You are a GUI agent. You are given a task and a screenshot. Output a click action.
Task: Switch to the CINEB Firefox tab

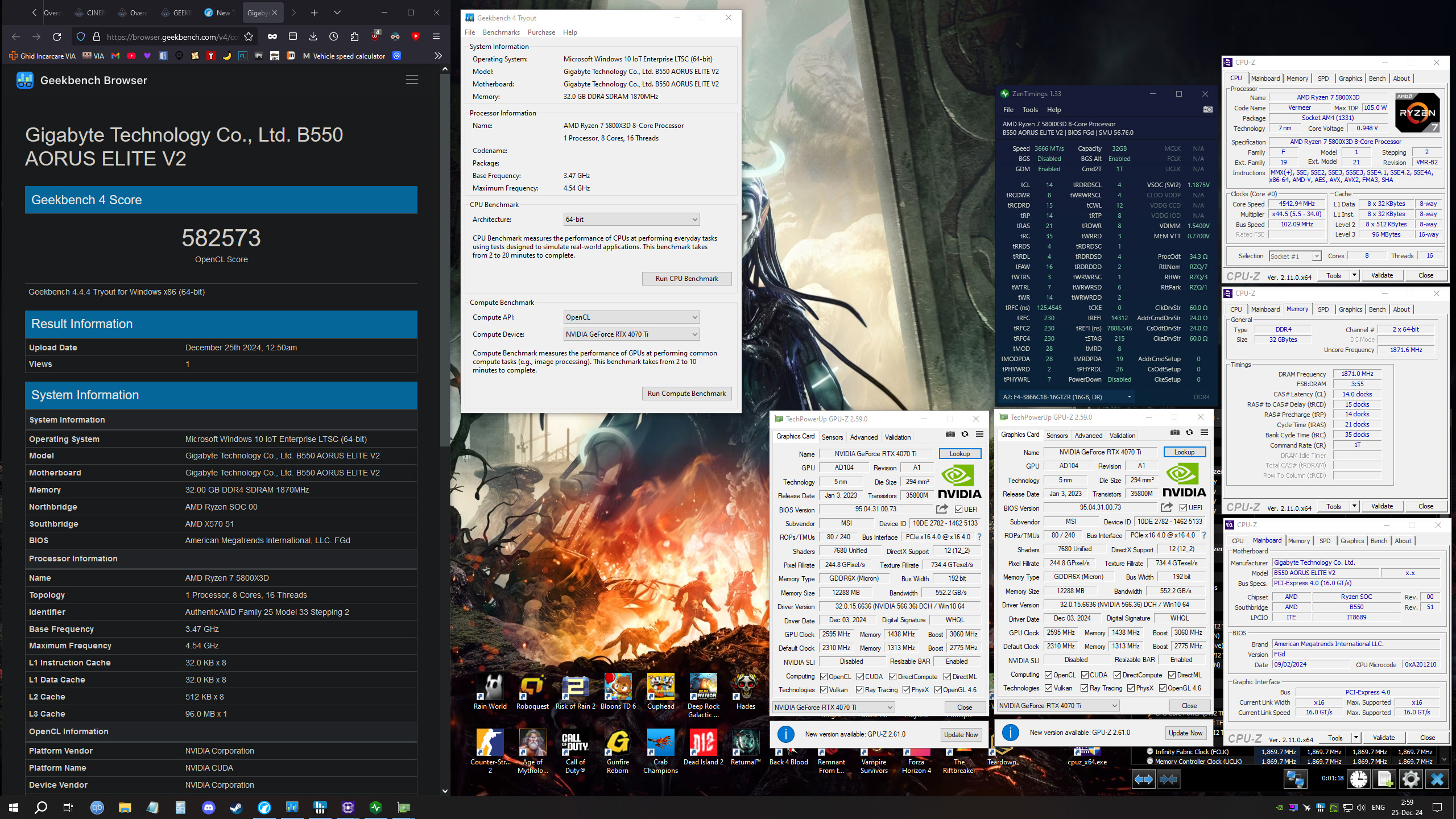point(91,13)
